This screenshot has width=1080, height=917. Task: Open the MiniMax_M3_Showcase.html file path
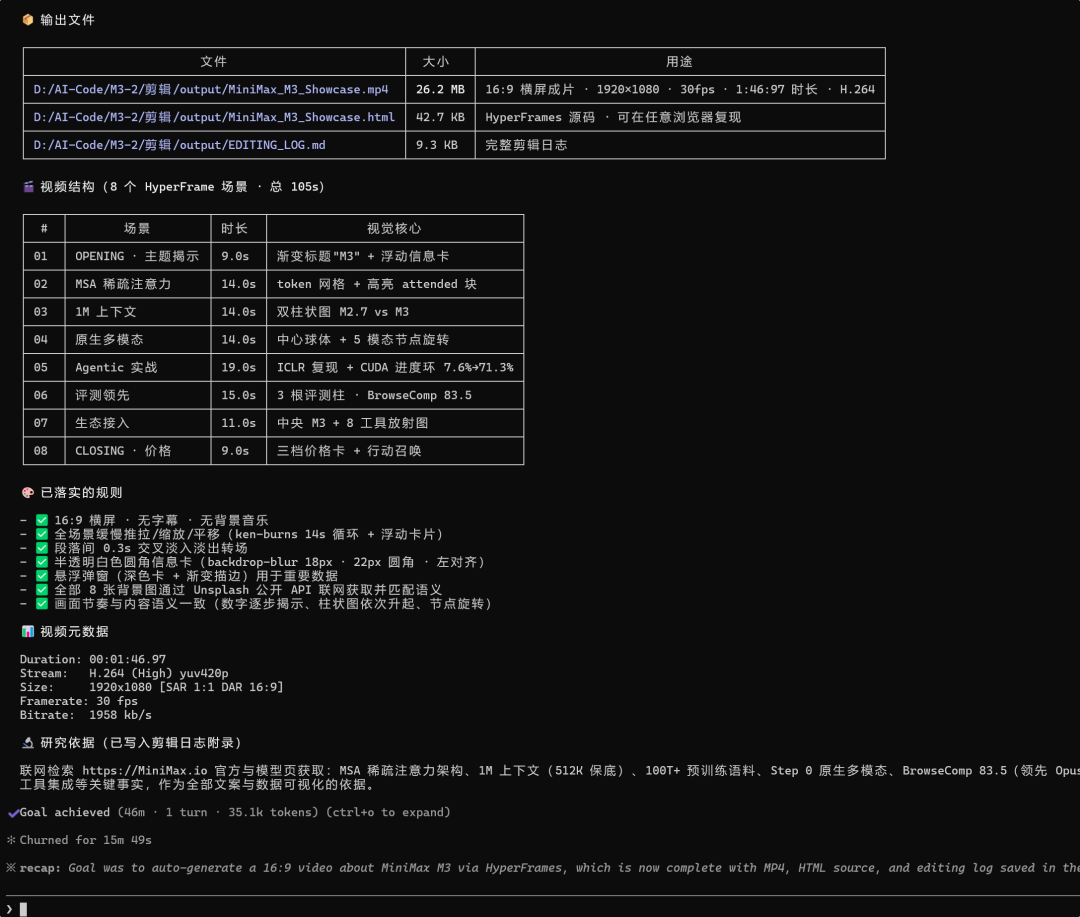(x=214, y=117)
